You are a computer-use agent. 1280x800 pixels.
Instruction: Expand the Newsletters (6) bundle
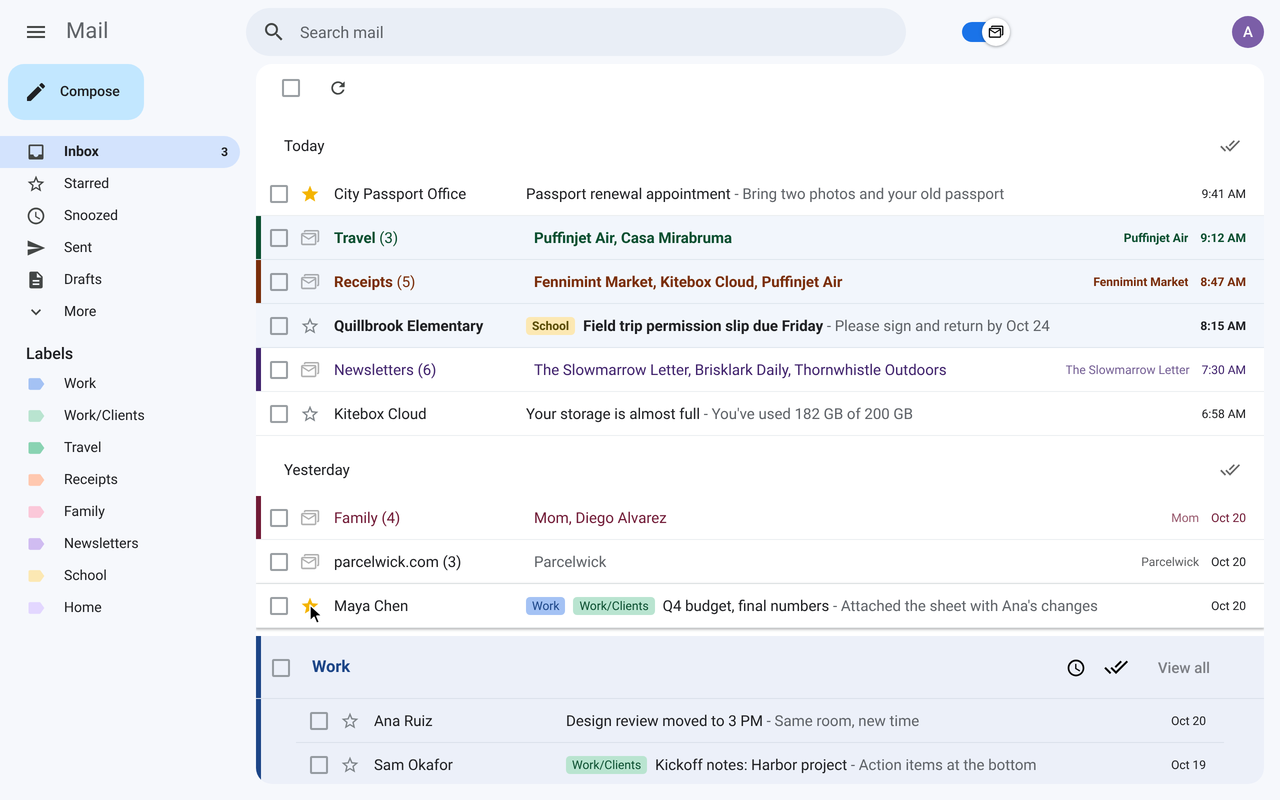(760, 370)
